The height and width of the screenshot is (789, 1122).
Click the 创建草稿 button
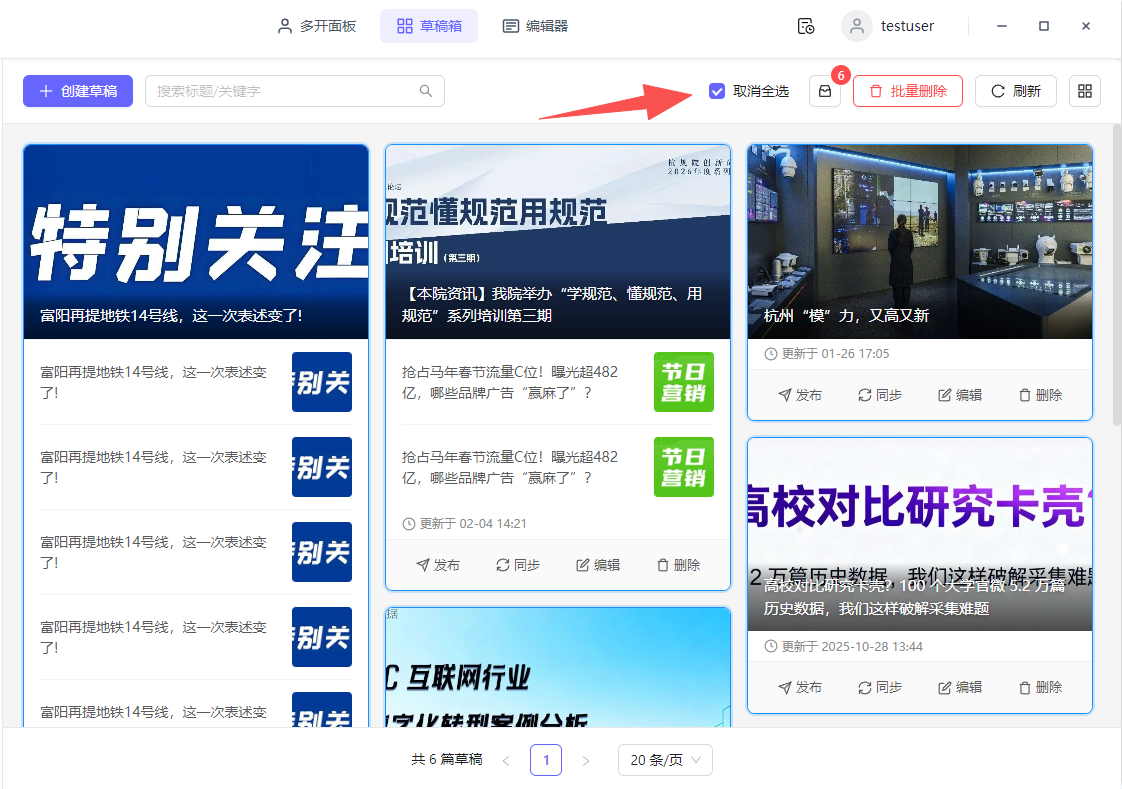[78, 91]
